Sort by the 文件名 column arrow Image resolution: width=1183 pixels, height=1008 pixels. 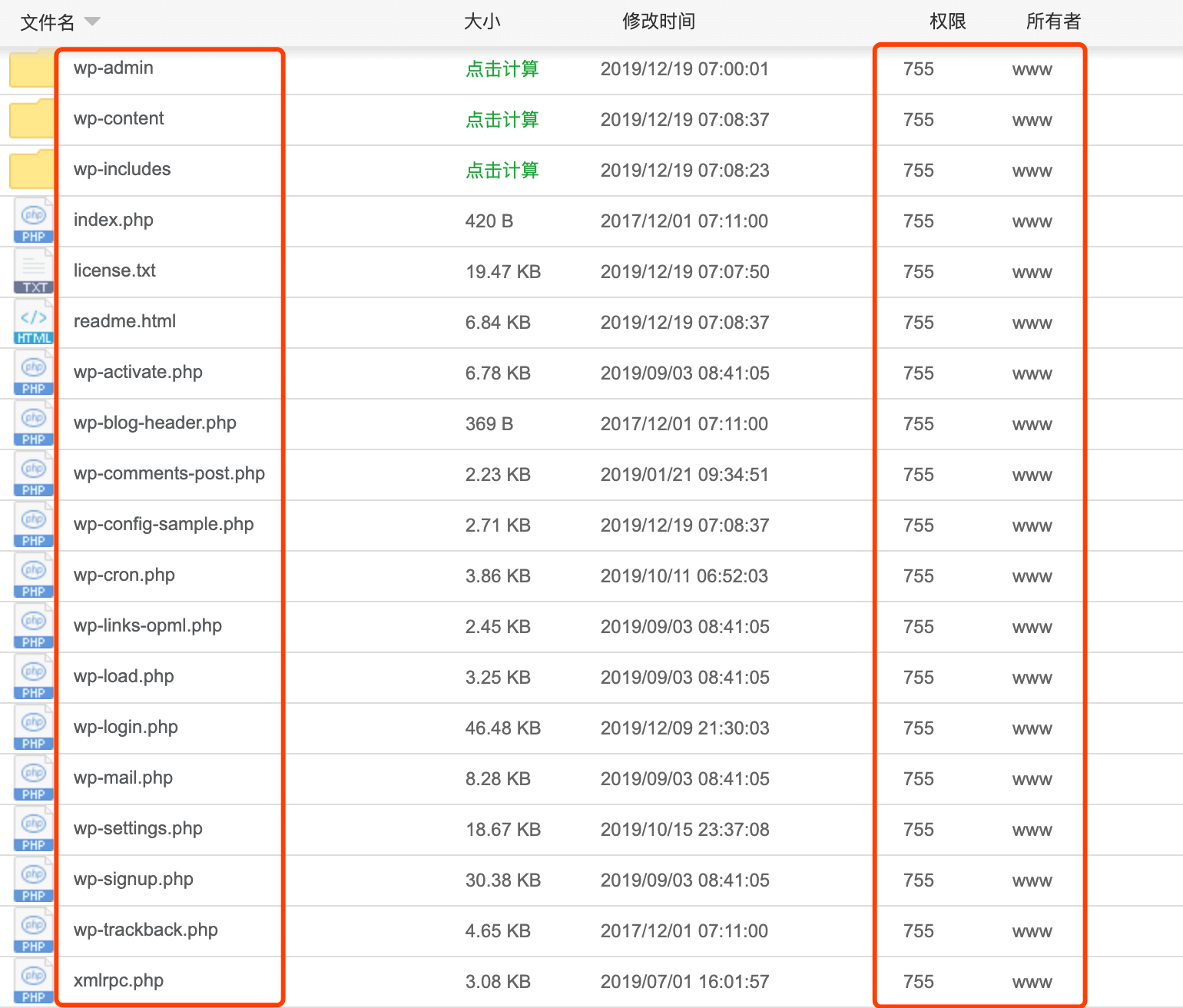pos(92,22)
